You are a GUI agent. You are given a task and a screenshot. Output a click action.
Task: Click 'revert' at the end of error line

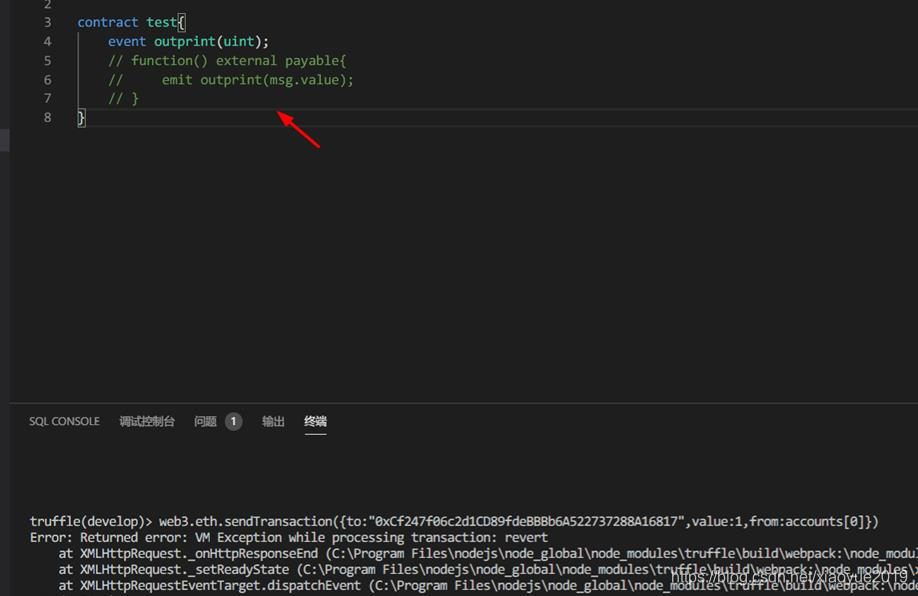(x=526, y=537)
